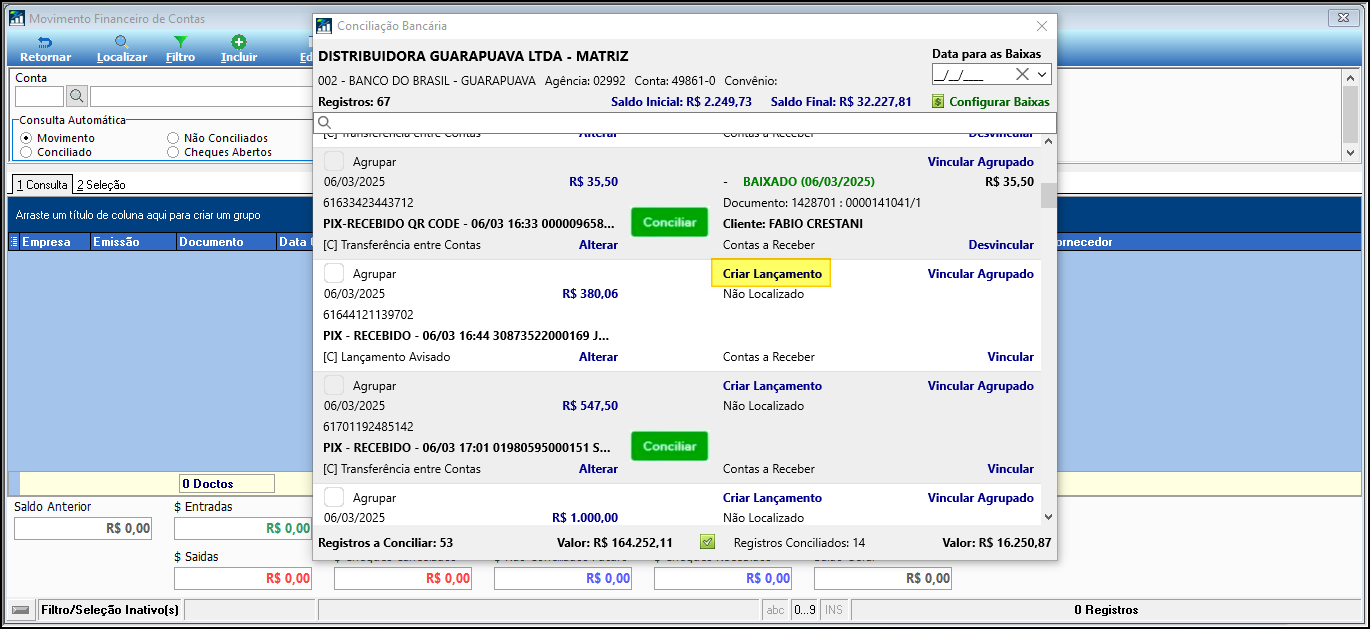1370x629 pixels.
Task: Click Vincular Agrupado for the R$ 547,50 record
Action: coord(980,385)
